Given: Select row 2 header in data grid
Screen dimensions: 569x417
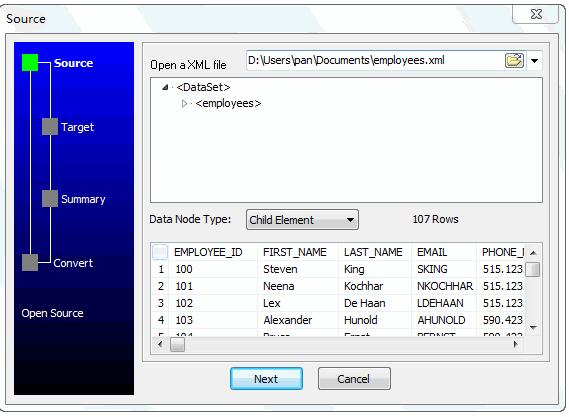Looking at the screenshot, I should [160, 286].
